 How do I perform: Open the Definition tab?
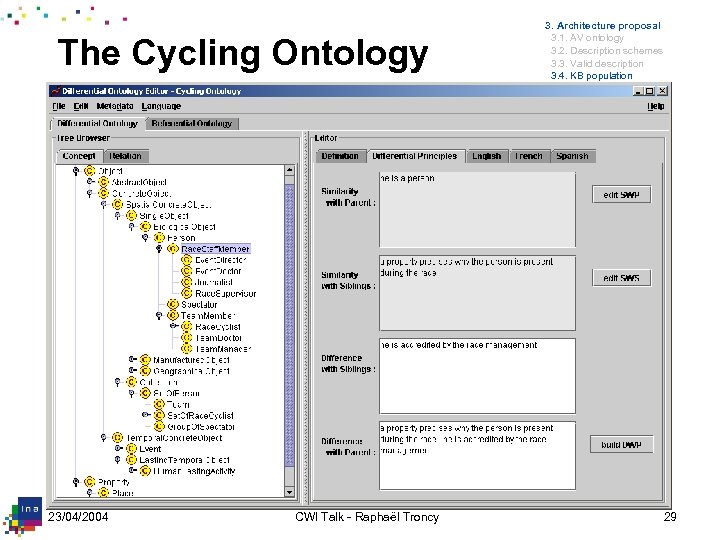(340, 156)
